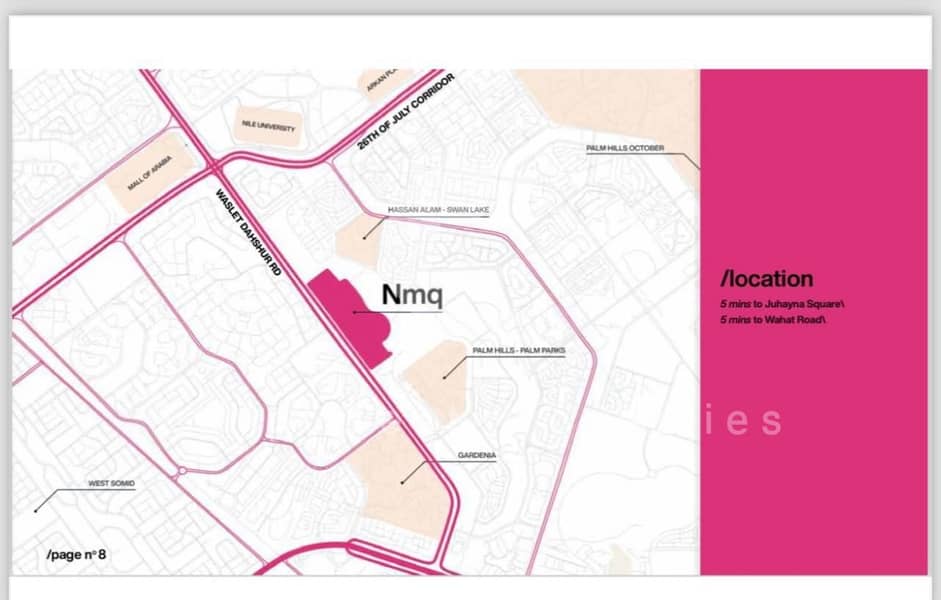Screen dimensions: 941x600
Task: Click the Nmq project name label
Action: pos(412,295)
